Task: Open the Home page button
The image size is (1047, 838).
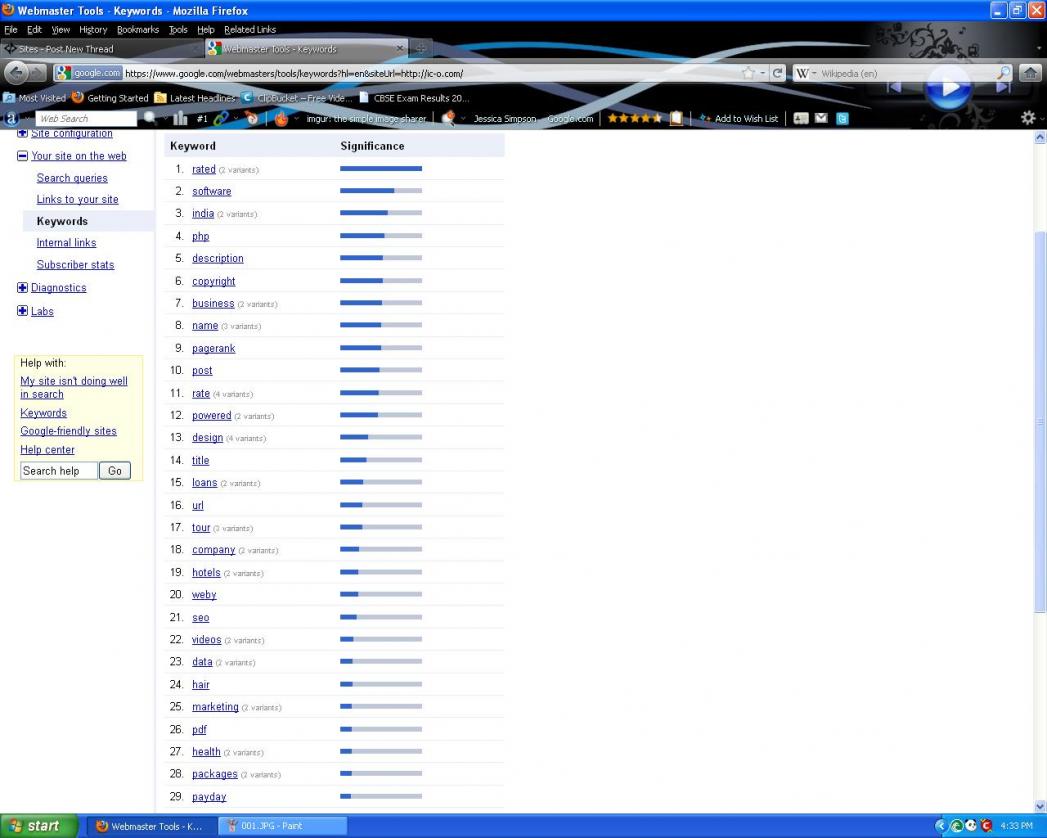Action: coord(1030,73)
